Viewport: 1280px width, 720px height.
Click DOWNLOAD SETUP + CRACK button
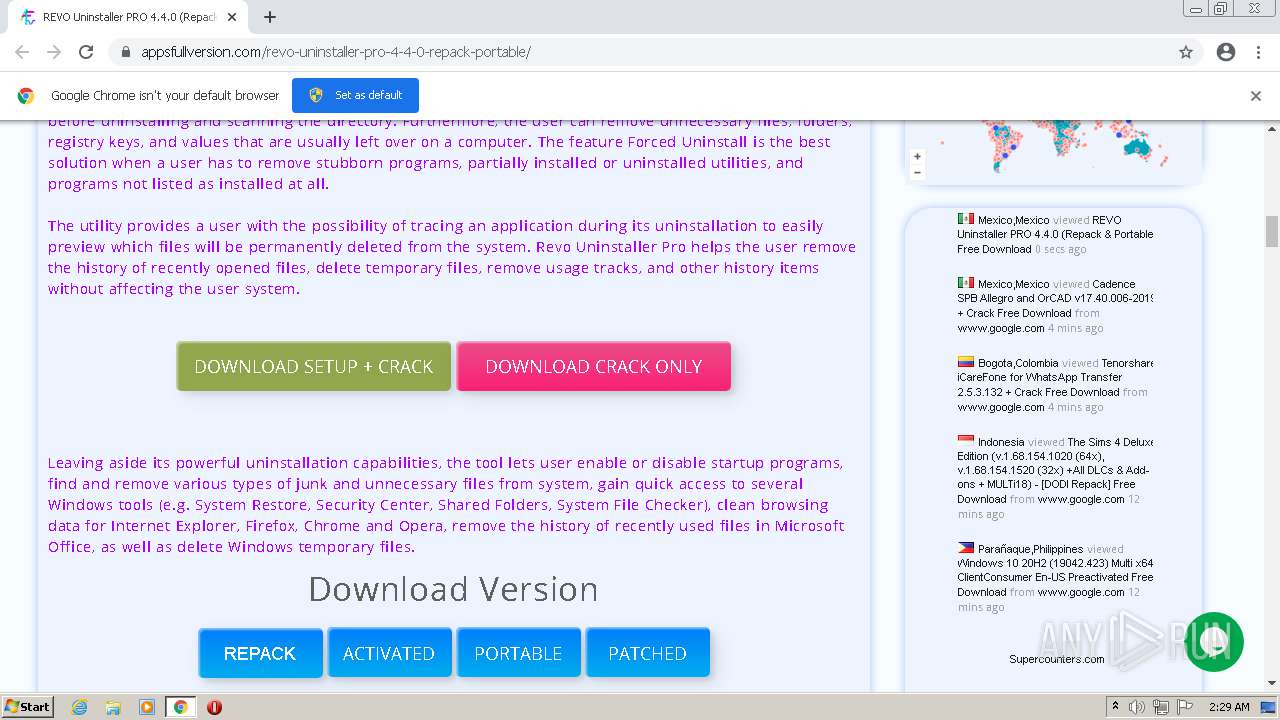(x=314, y=366)
